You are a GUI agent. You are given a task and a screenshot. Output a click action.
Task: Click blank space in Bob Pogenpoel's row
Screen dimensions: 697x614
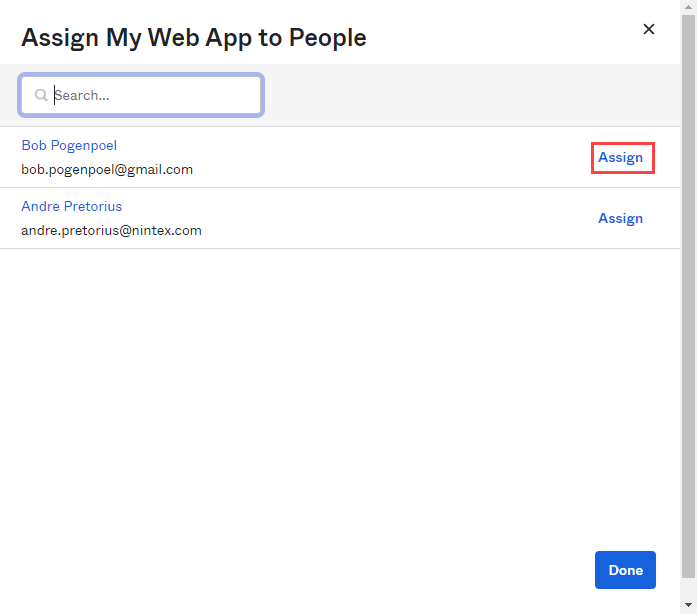tap(400, 158)
